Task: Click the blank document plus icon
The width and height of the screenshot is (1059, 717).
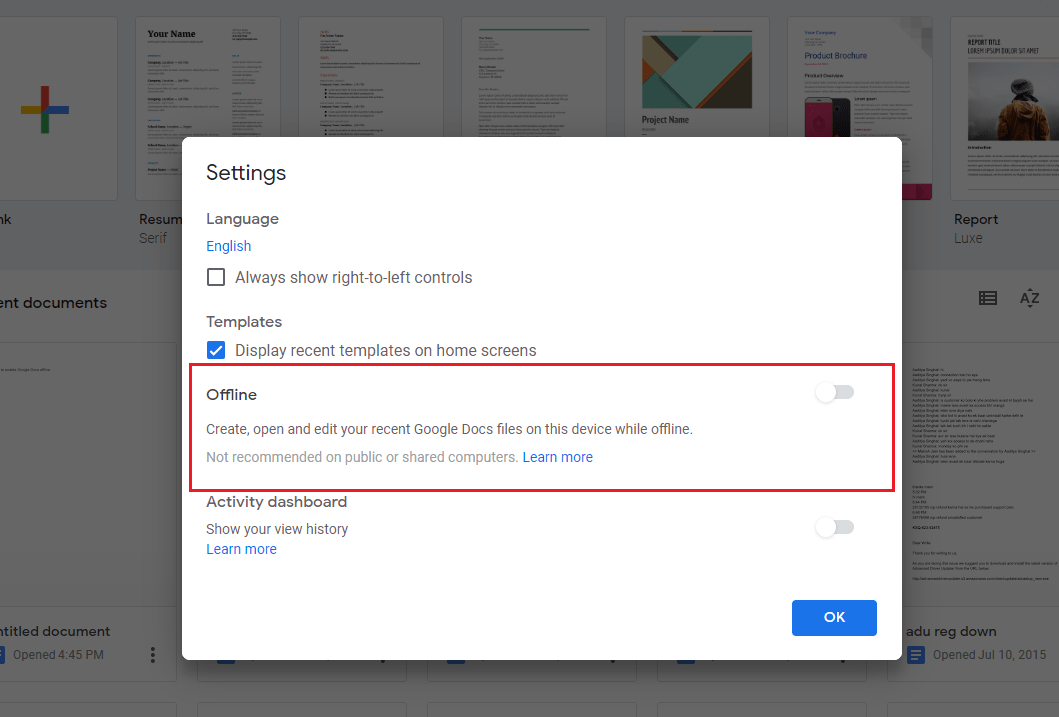Action: [x=45, y=108]
